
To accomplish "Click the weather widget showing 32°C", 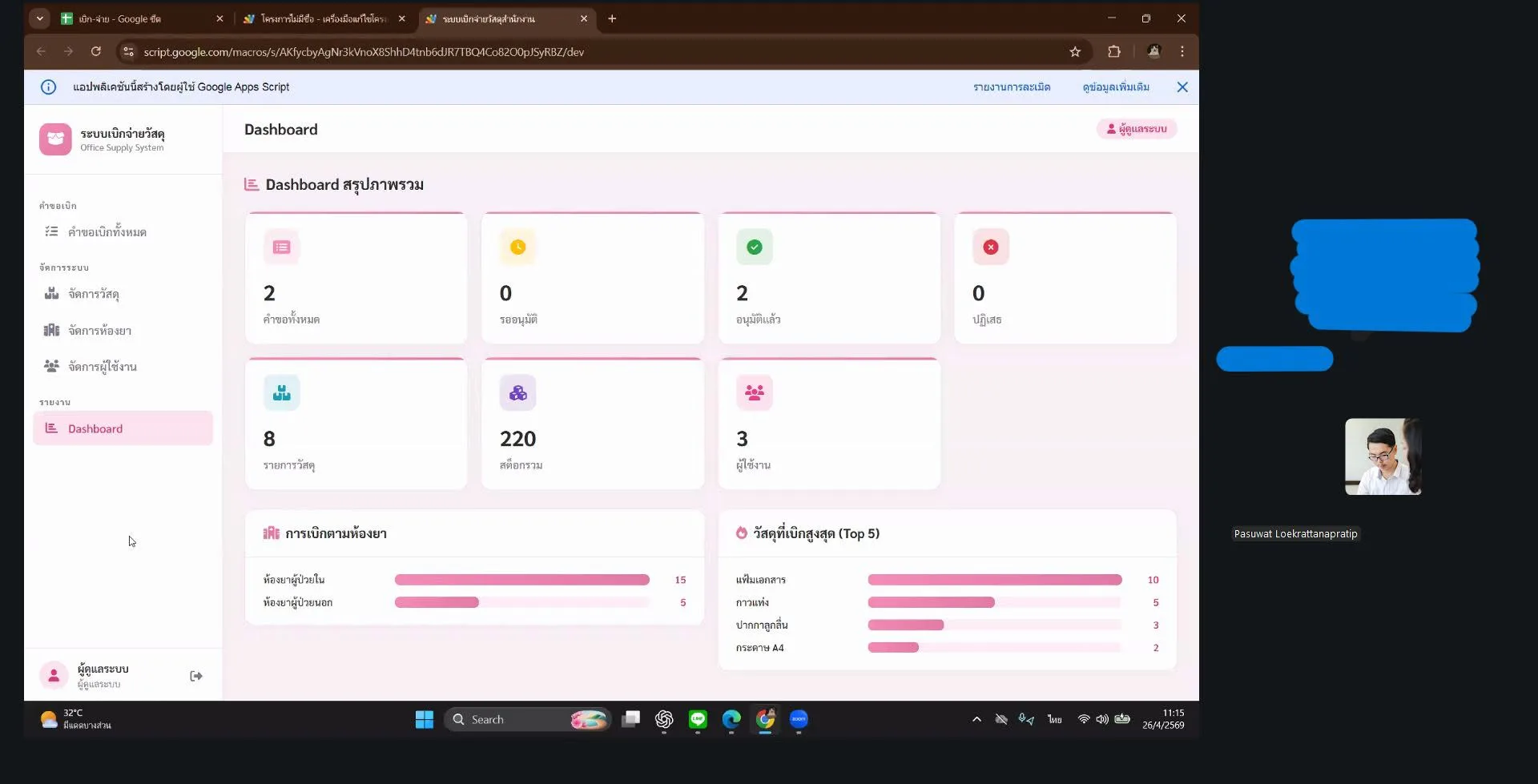I will click(76, 718).
